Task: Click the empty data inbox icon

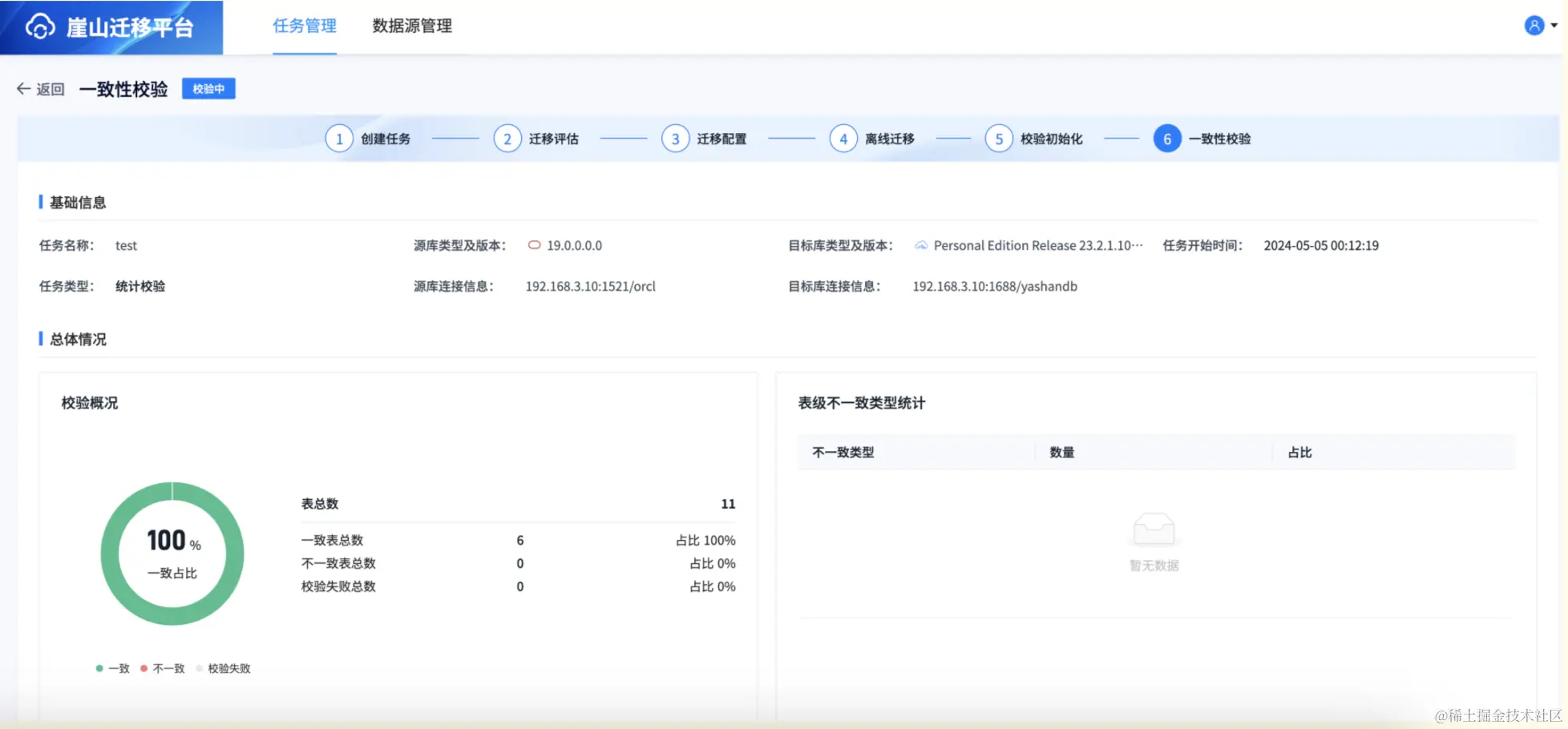Action: [1154, 529]
